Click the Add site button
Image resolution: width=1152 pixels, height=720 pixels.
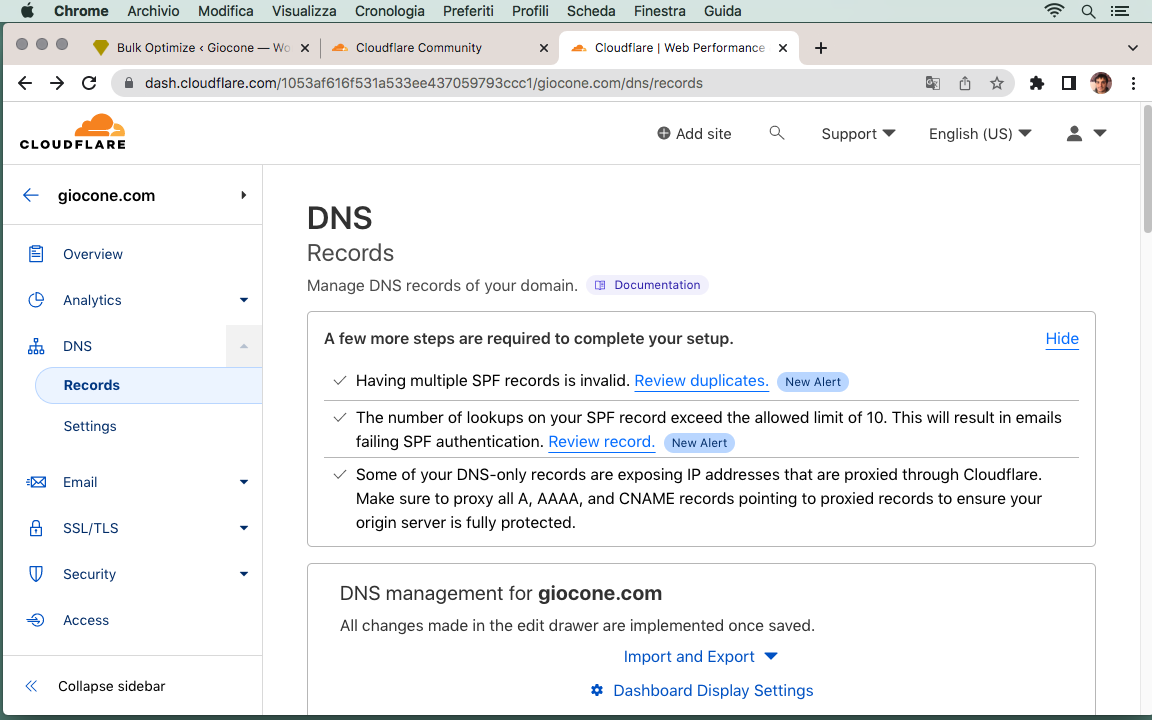pyautogui.click(x=694, y=134)
